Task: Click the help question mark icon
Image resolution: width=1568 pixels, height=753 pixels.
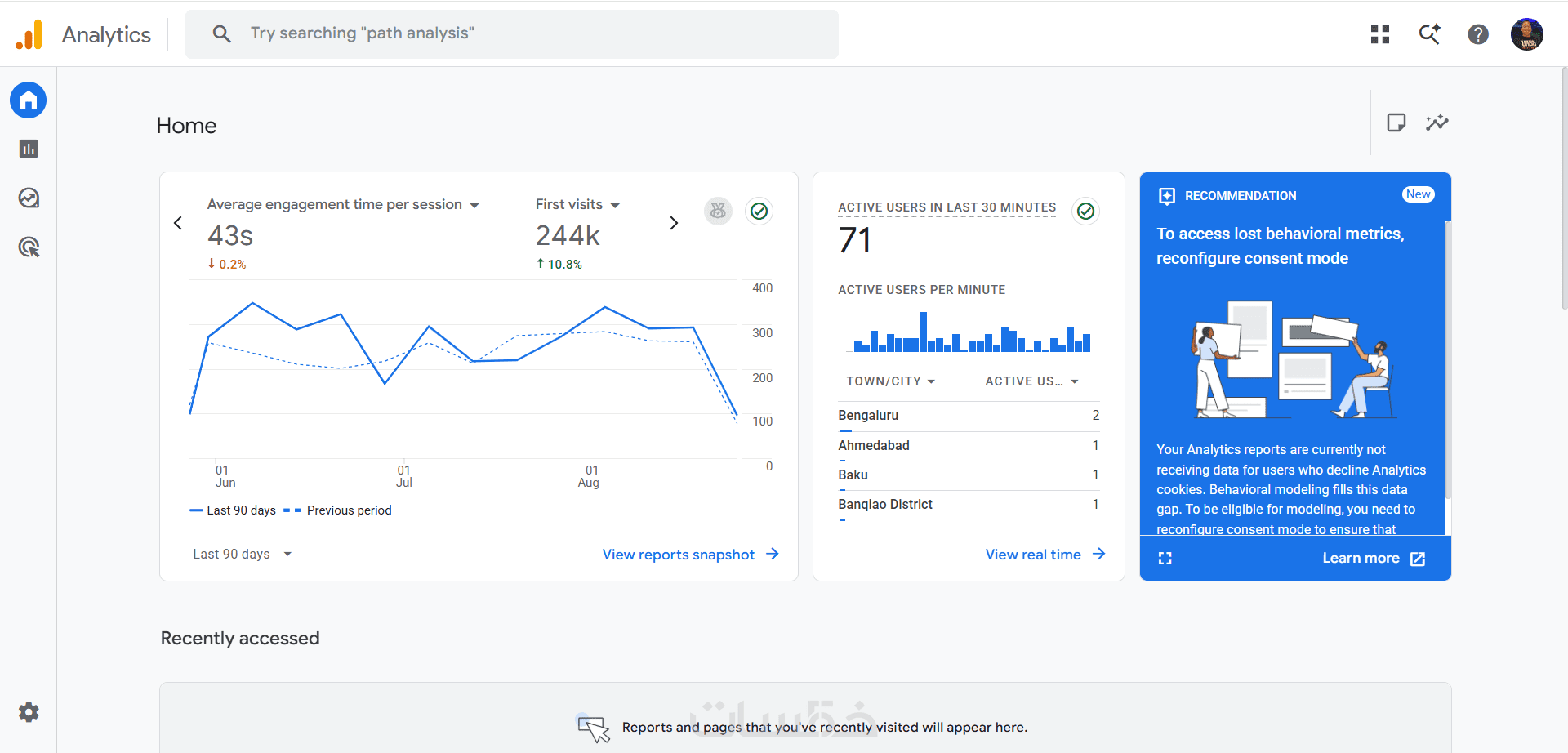Action: 1478,34
